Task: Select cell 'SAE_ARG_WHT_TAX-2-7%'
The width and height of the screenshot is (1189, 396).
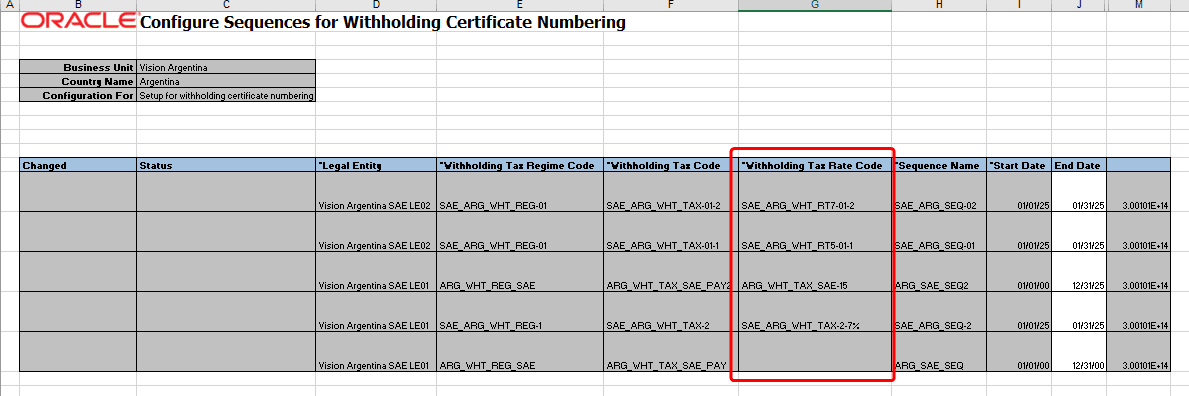Action: click(815, 312)
